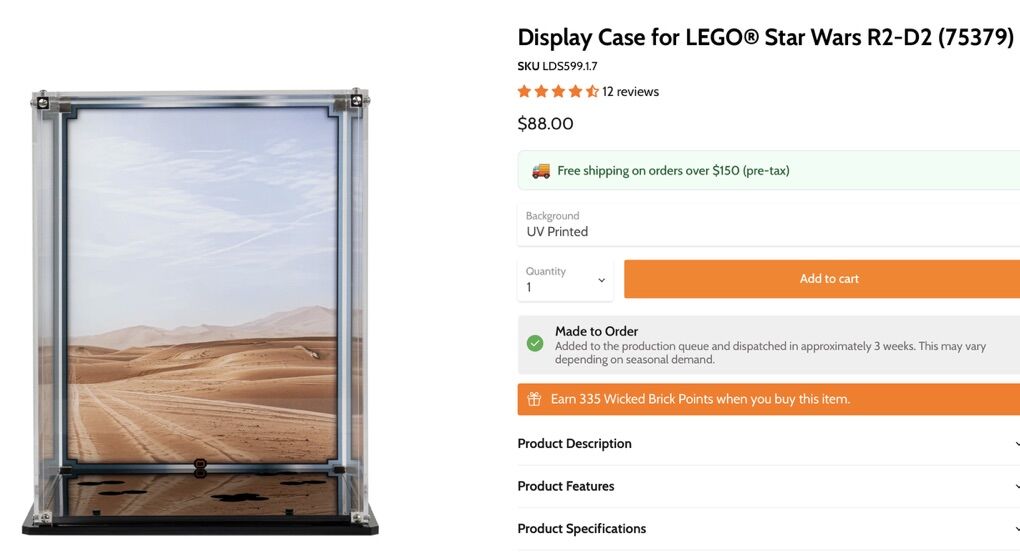Expand the Product Description section
This screenshot has height=554, width=1020.
(574, 444)
